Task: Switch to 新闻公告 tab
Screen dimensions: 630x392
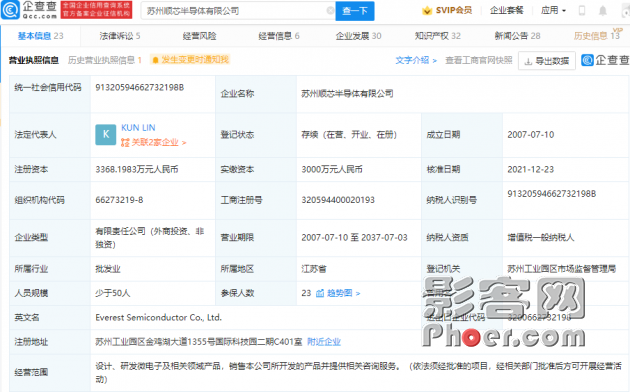Action: [x=518, y=36]
